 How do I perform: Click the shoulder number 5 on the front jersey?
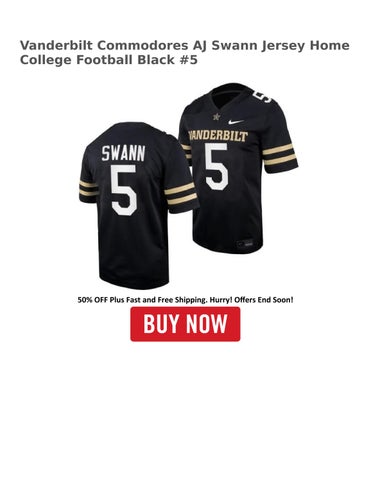pyautogui.click(x=262, y=96)
